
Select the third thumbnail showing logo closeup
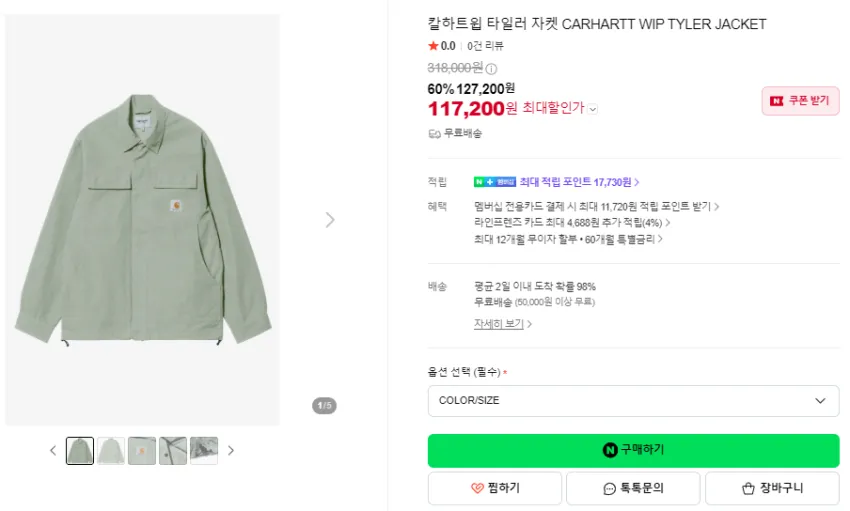pyautogui.click(x=142, y=450)
